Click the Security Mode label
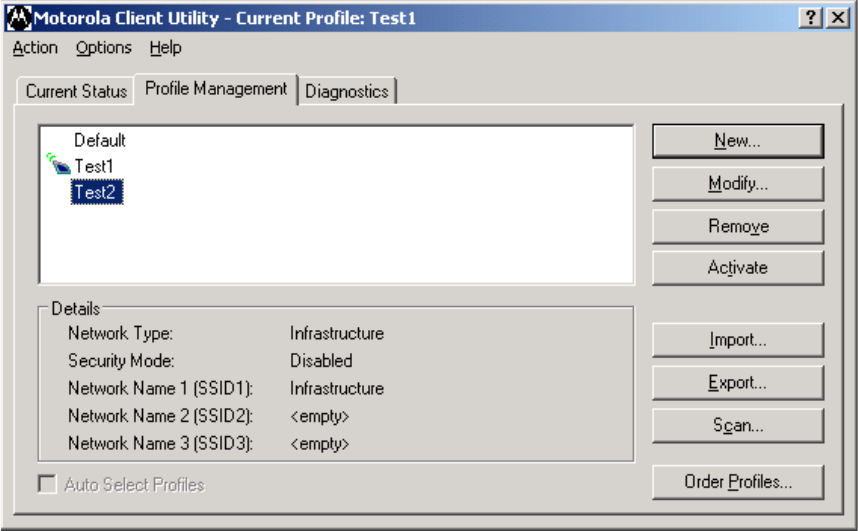 pos(121,361)
